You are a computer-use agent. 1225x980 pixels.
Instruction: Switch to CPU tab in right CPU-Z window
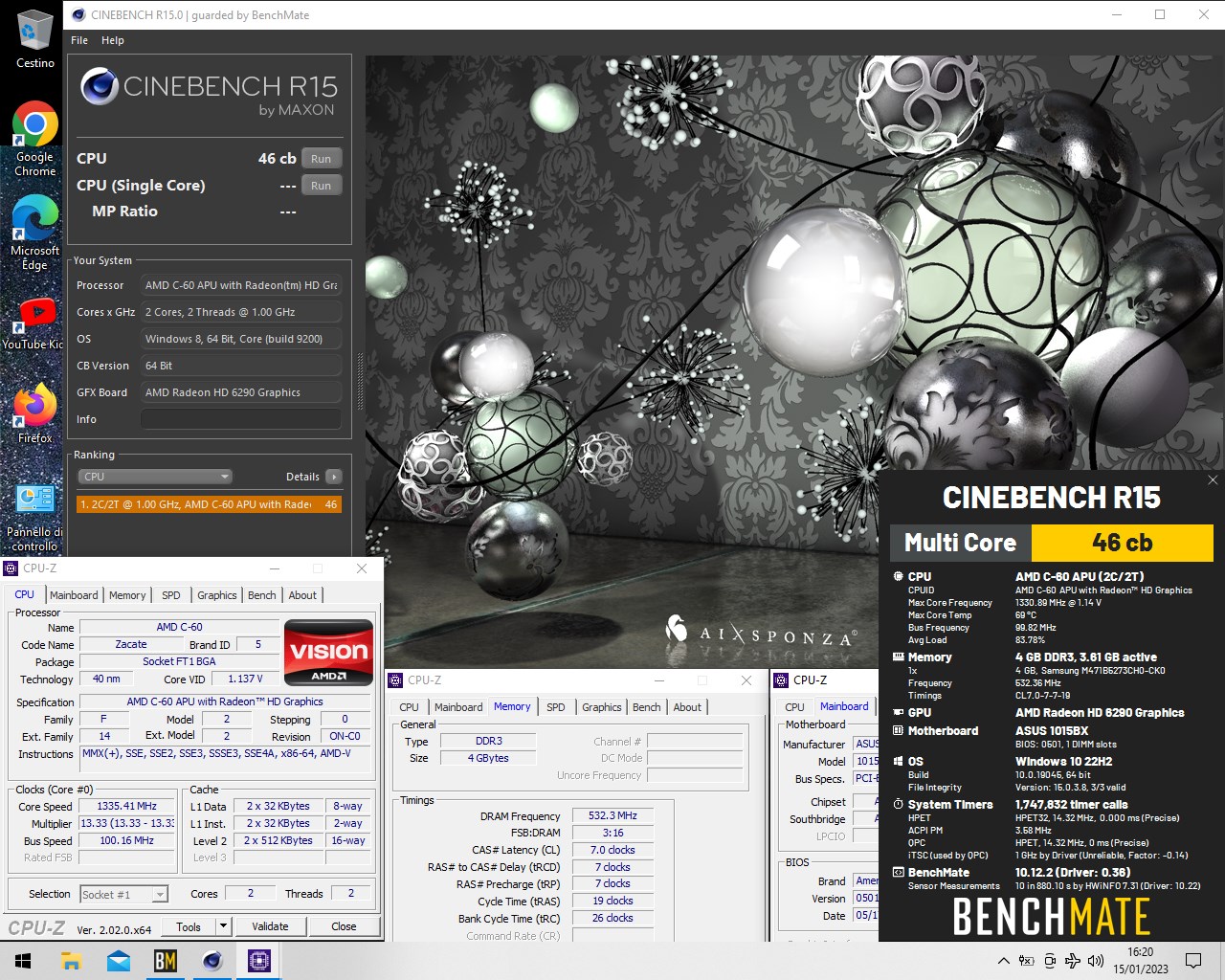point(794,707)
